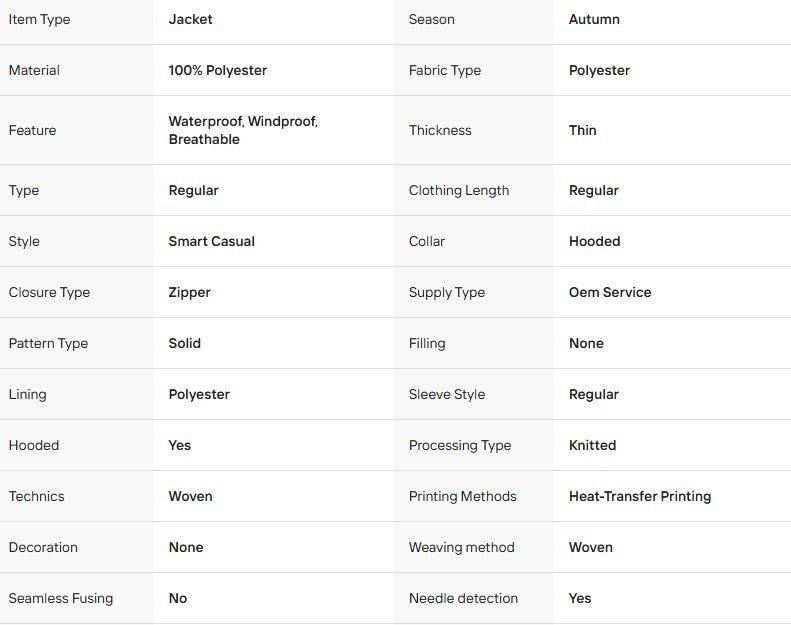Select the Waterproof, Windproof, Breathable feature text
The image size is (791, 625).
click(x=243, y=130)
